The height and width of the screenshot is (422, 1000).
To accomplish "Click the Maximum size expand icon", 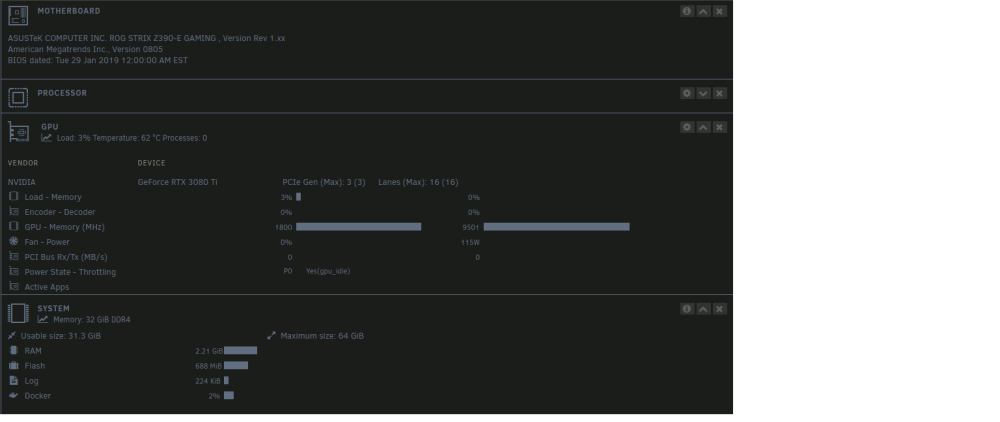I will 272,335.
